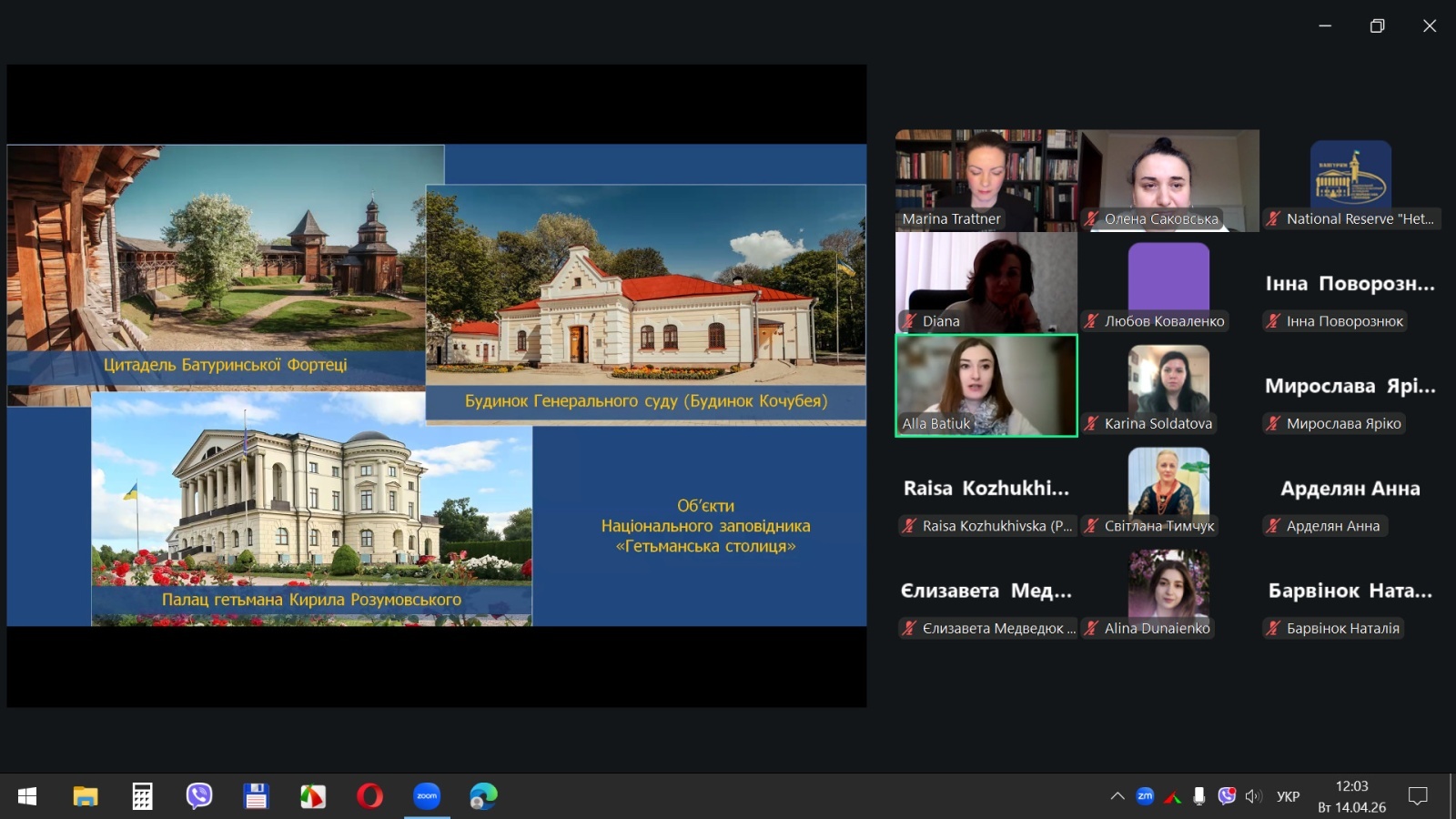Expand the hidden system tray icons
Screen dimensions: 1456x819
coord(1117,796)
